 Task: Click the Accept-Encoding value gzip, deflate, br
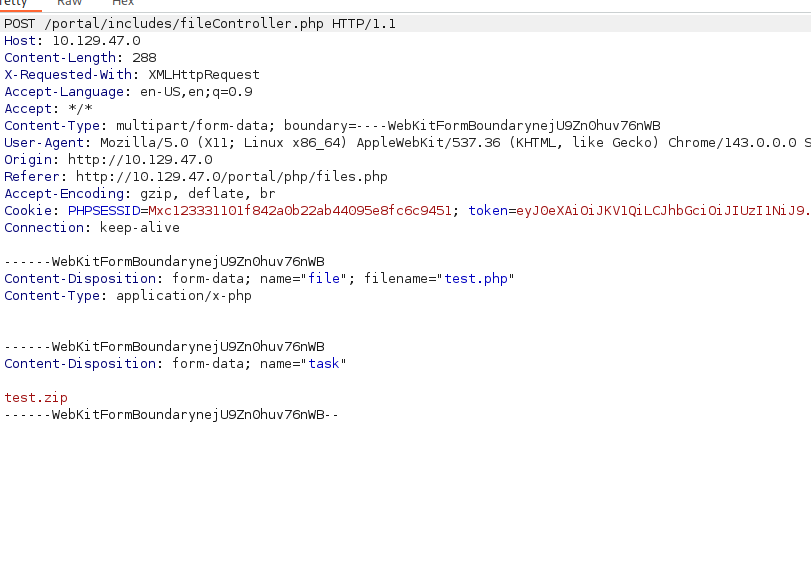click(x=208, y=194)
